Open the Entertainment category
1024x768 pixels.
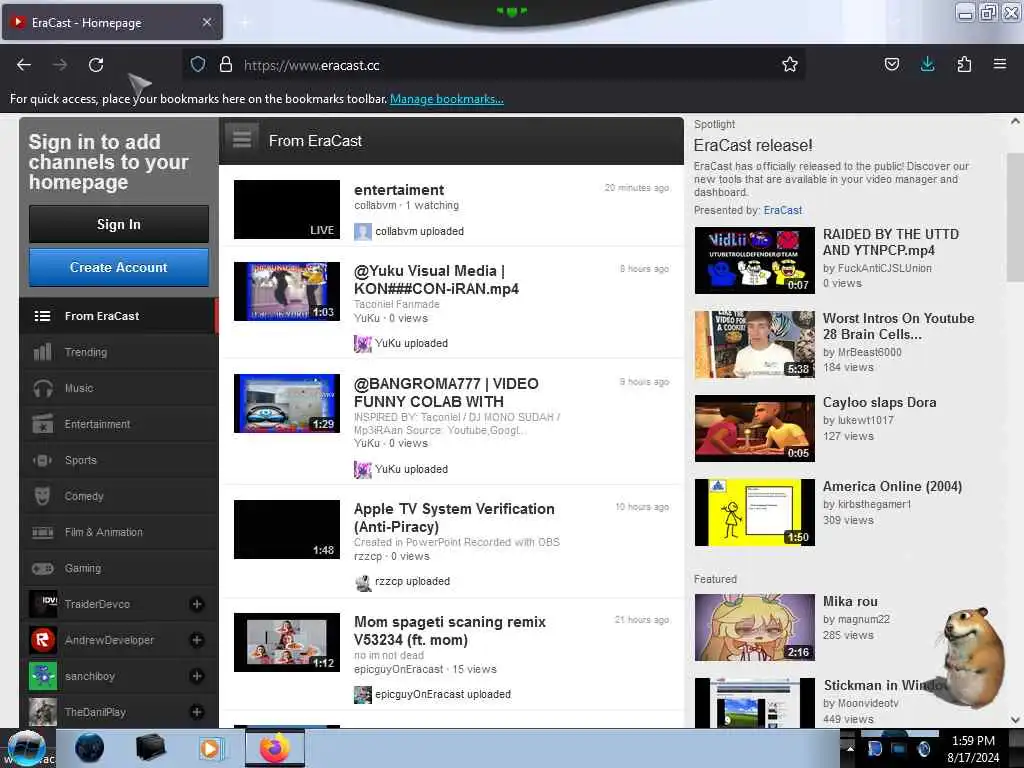pos(118,424)
